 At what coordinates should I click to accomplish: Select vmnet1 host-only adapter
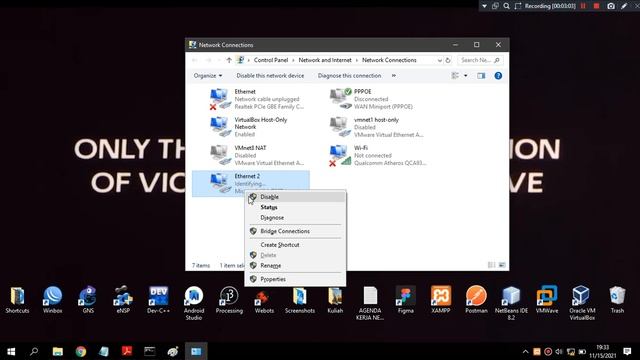pyautogui.click(x=377, y=127)
